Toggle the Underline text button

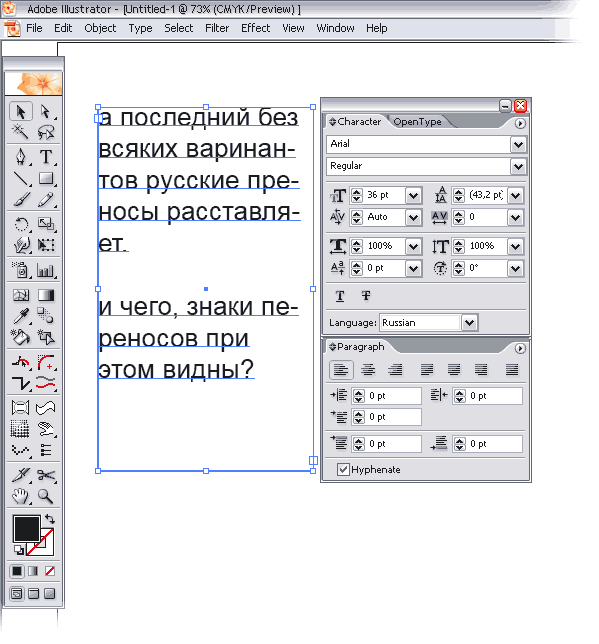coord(340,296)
